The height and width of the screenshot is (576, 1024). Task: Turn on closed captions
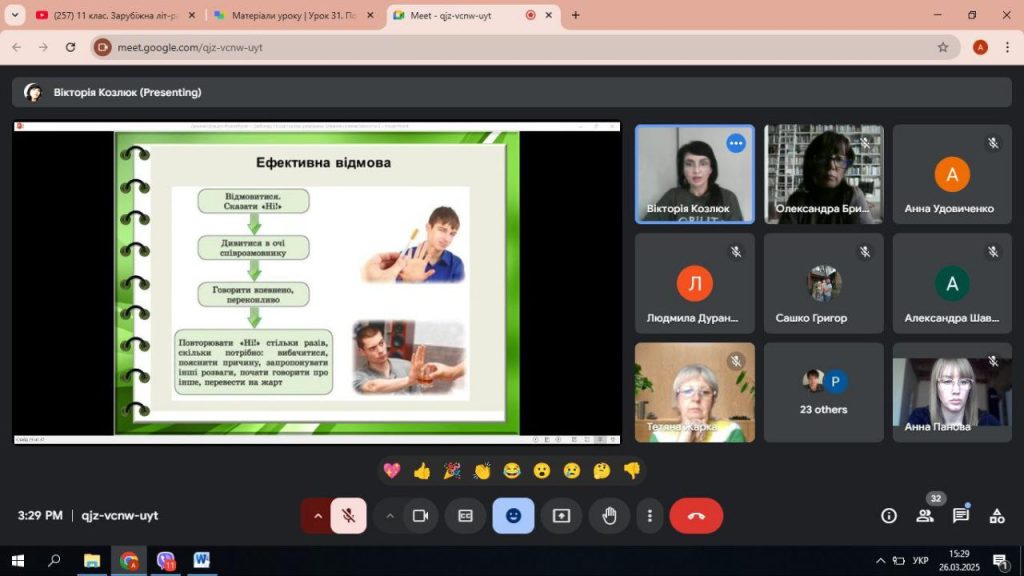click(x=465, y=516)
